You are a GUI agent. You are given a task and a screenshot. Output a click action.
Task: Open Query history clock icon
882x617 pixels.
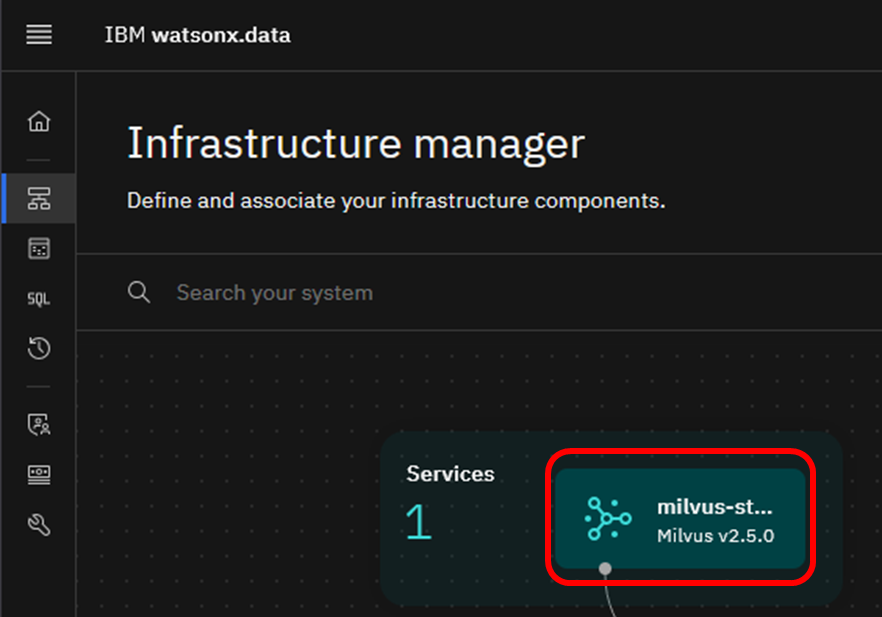(39, 349)
